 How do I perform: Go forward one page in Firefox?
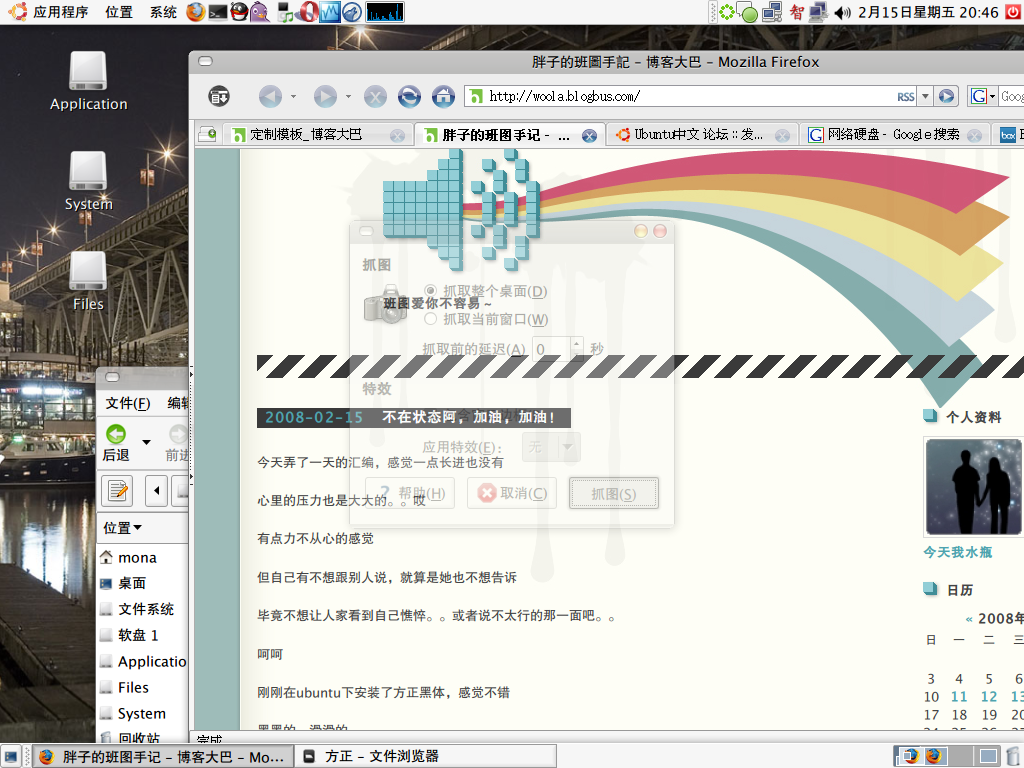(325, 97)
